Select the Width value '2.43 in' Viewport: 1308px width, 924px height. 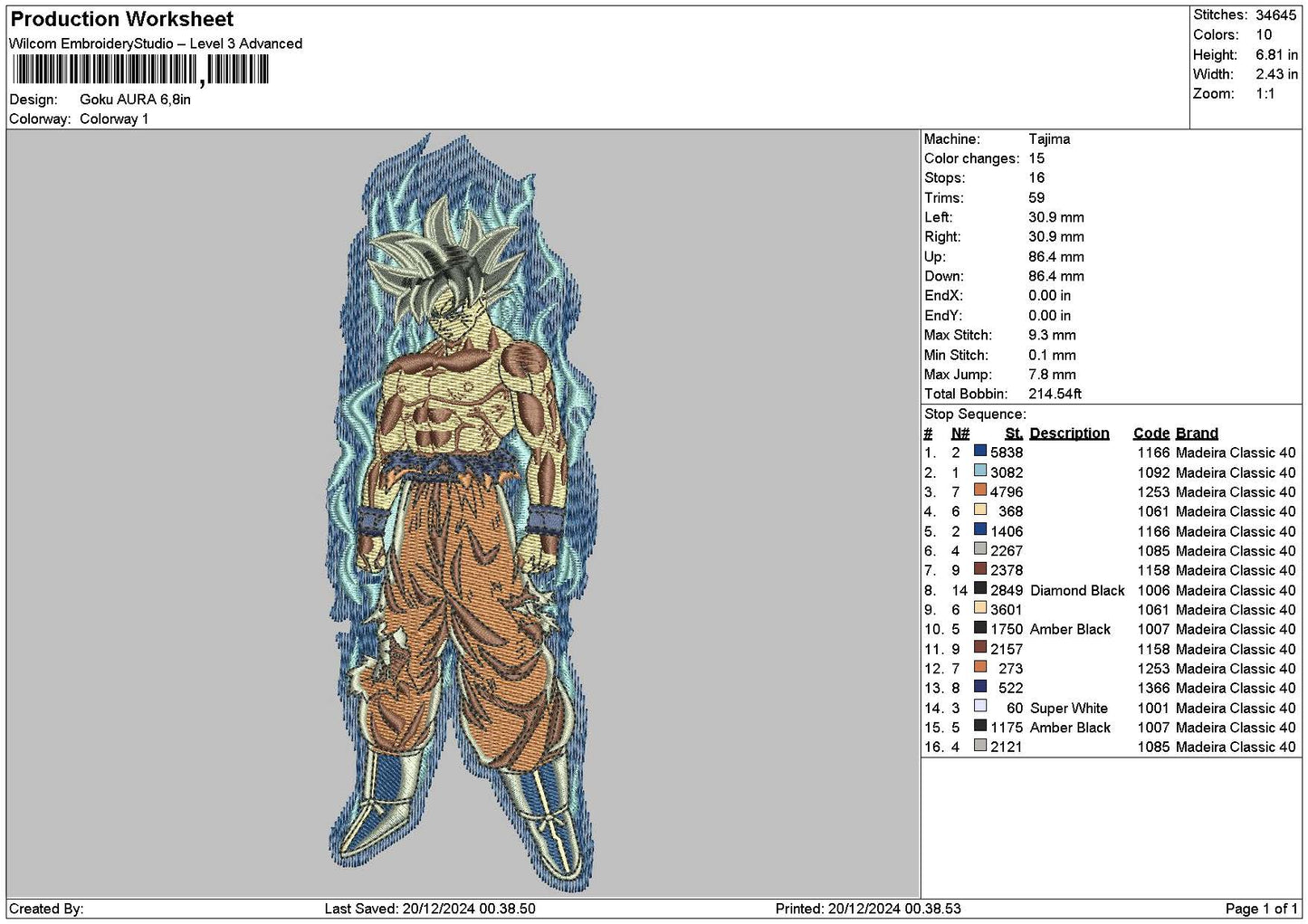(1276, 74)
